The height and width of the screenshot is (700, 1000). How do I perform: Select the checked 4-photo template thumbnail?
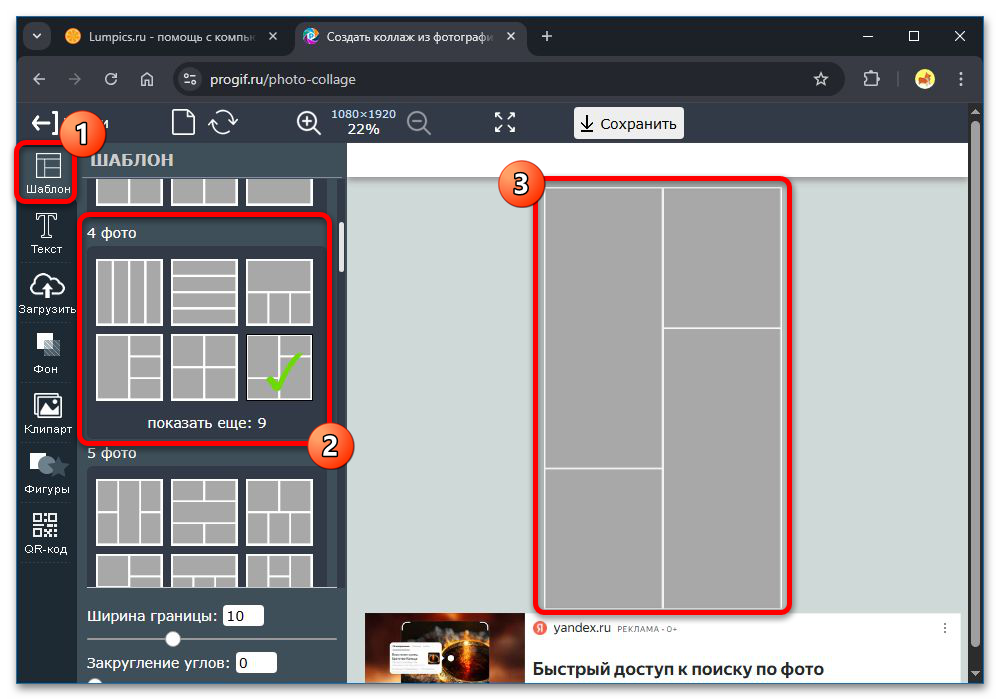click(x=279, y=367)
